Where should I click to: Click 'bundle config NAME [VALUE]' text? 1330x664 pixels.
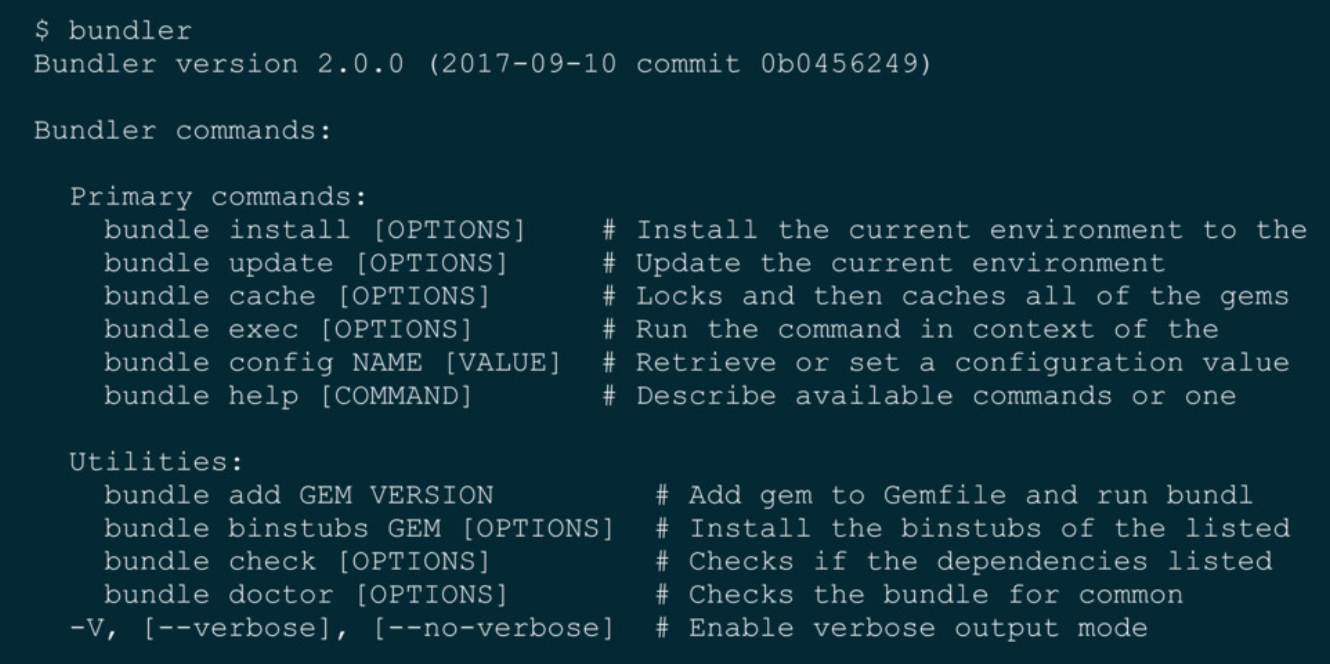click(x=332, y=363)
